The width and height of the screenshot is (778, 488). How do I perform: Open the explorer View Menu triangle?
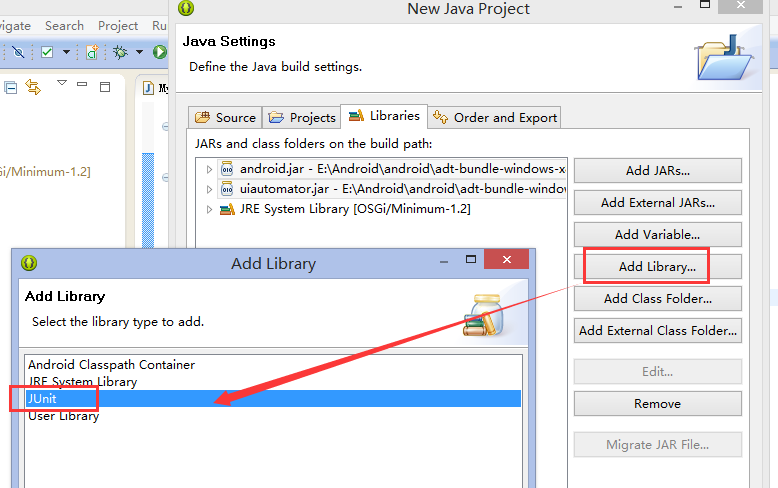[62, 83]
